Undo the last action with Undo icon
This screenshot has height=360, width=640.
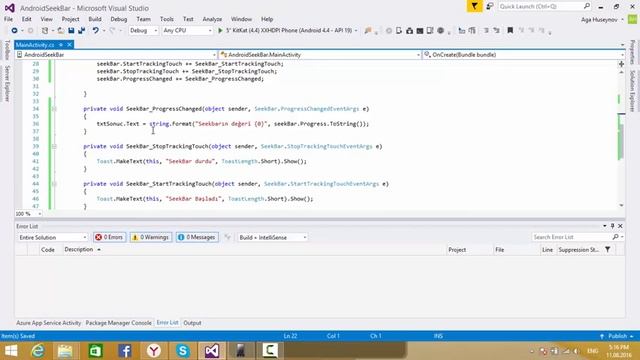pos(95,31)
